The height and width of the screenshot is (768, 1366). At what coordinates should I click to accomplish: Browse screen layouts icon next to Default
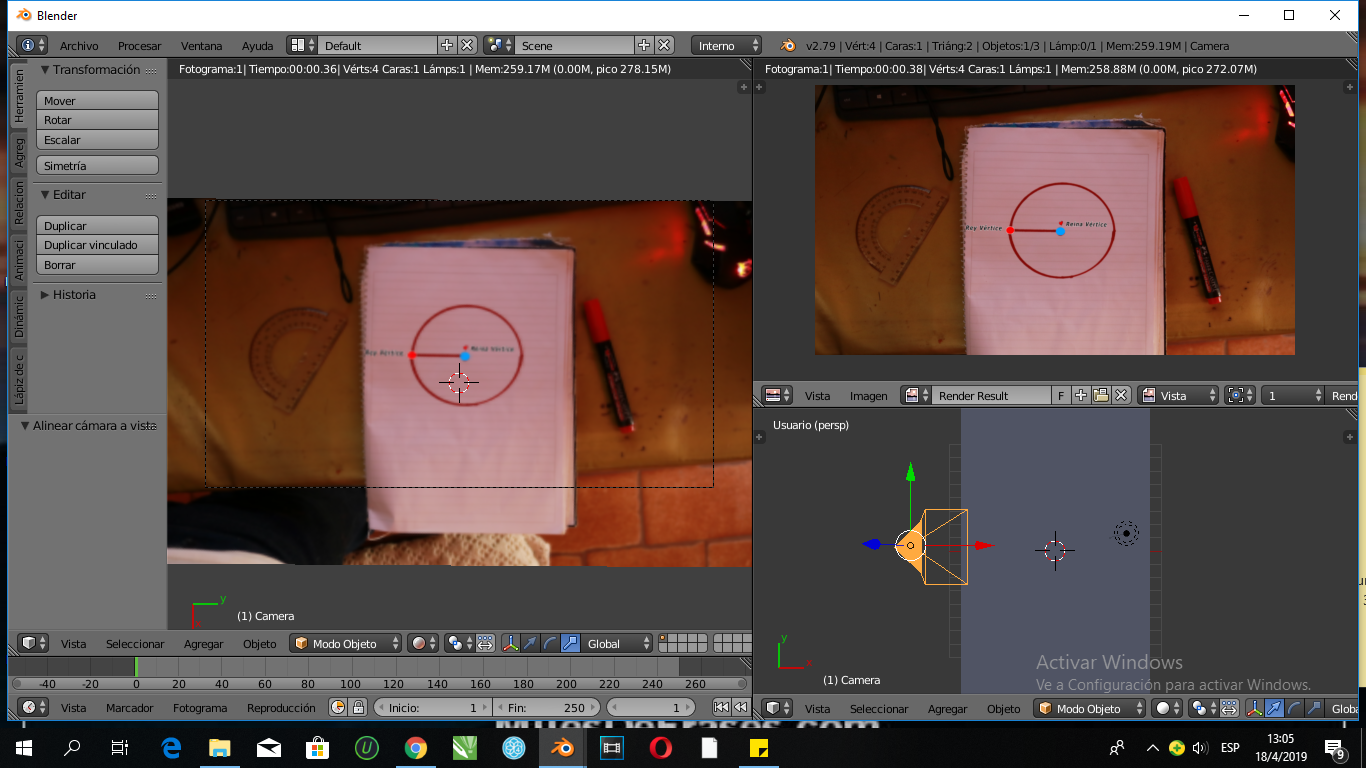(x=302, y=45)
